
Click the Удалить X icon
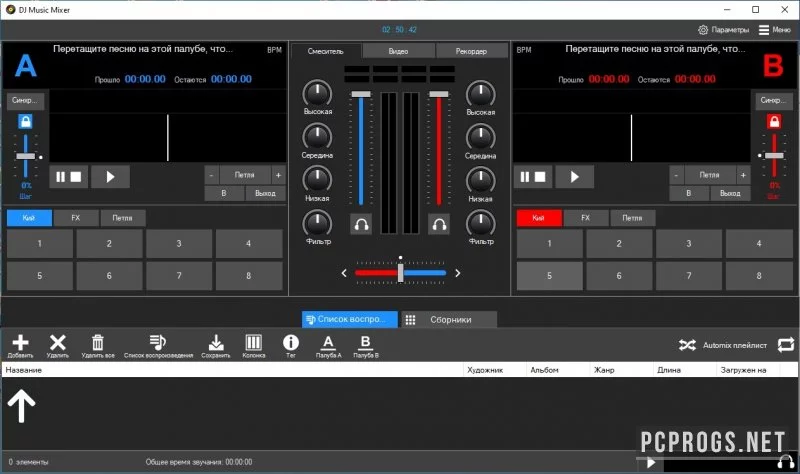(58, 343)
